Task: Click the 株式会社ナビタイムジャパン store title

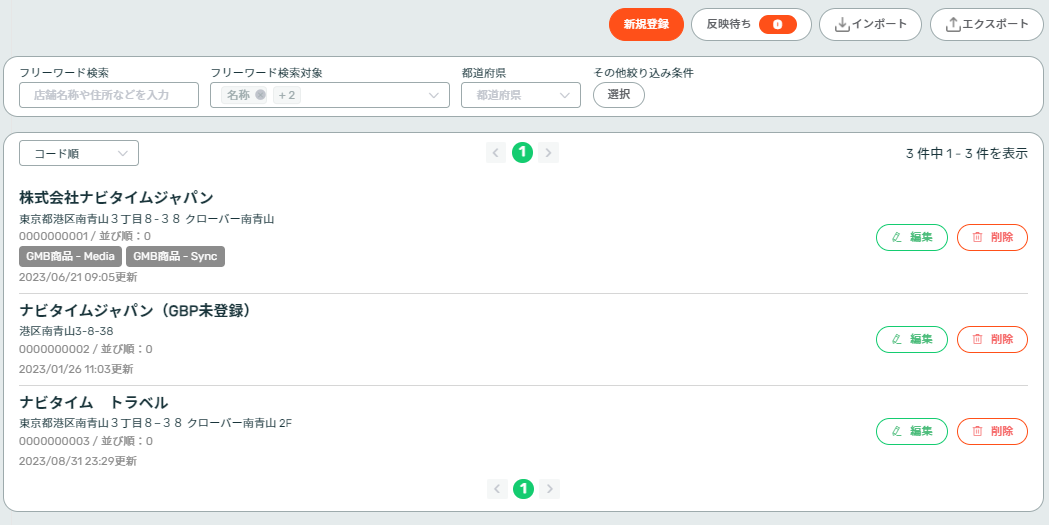Action: 116,197
